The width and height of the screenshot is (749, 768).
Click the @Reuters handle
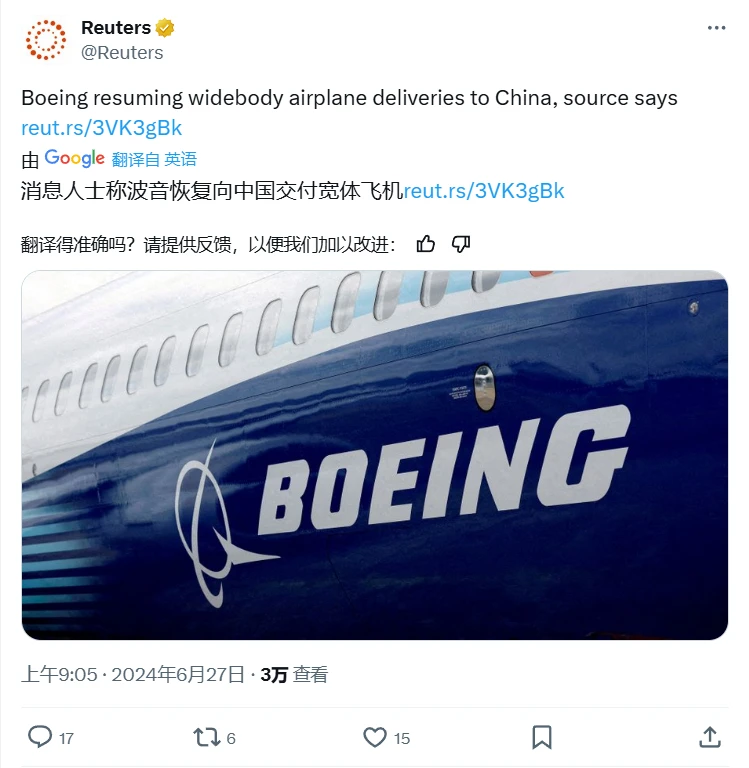point(122,52)
